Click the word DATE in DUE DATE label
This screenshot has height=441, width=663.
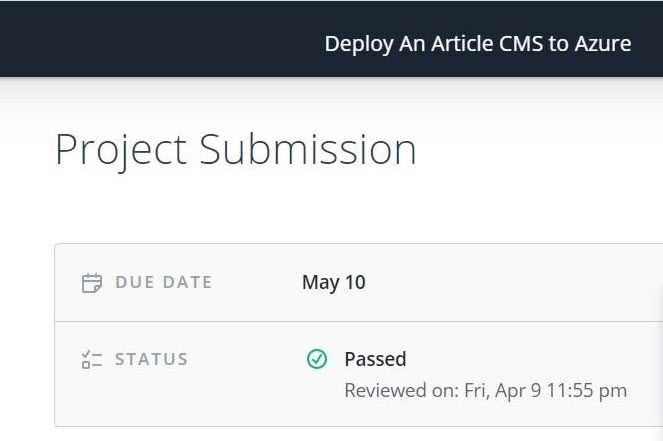(x=187, y=282)
